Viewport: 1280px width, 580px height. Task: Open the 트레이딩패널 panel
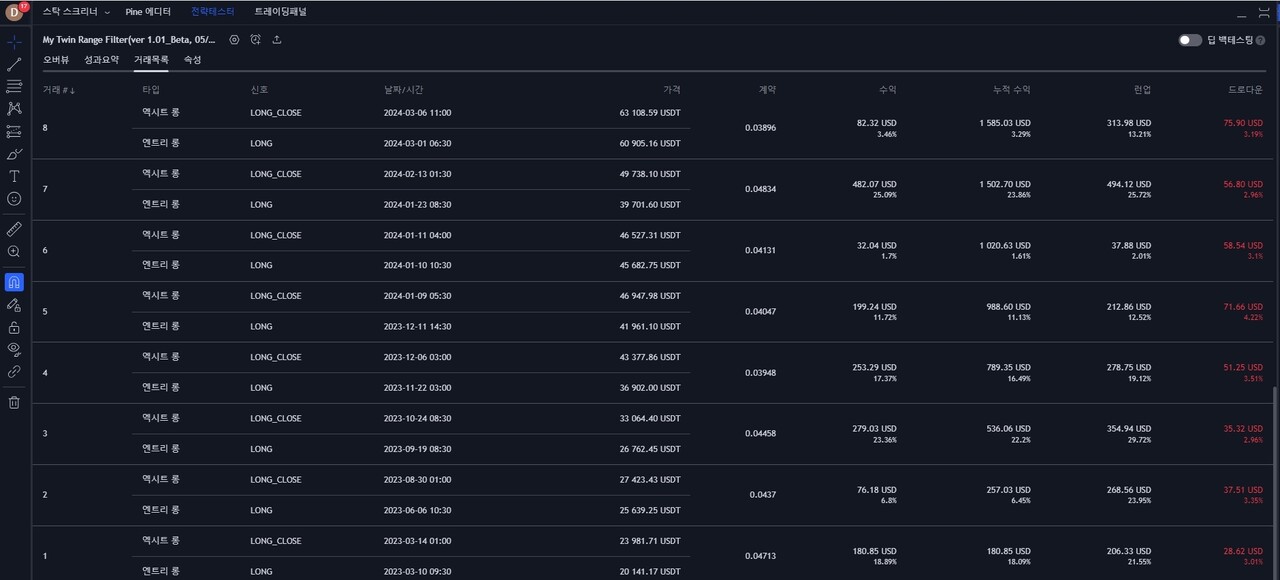[x=280, y=12]
